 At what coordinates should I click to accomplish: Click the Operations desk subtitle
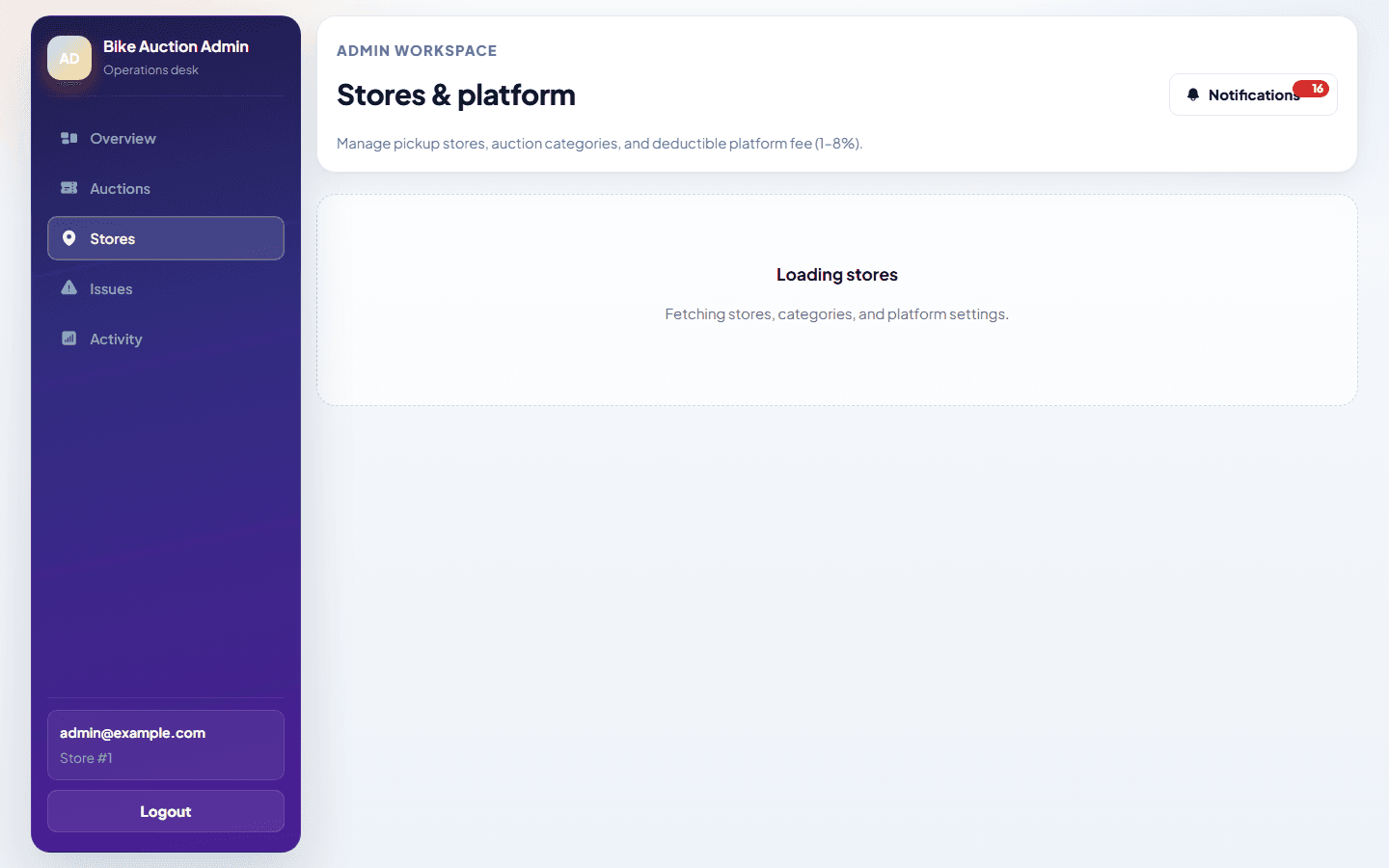(x=150, y=70)
